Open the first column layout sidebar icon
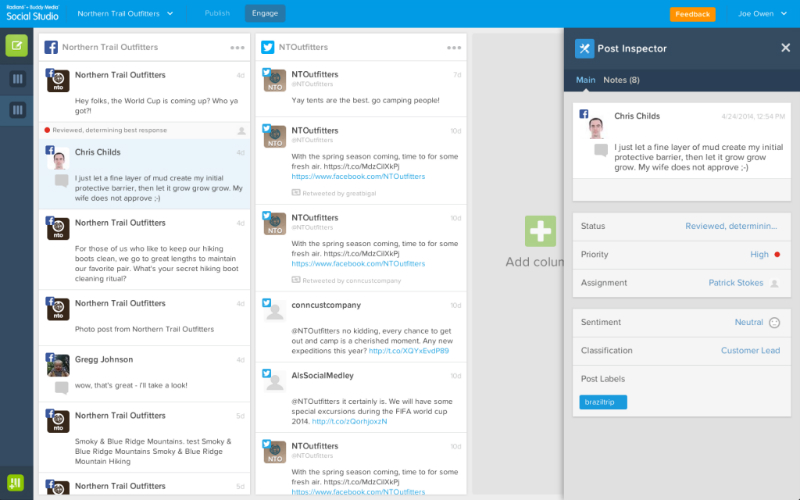 coord(17,79)
